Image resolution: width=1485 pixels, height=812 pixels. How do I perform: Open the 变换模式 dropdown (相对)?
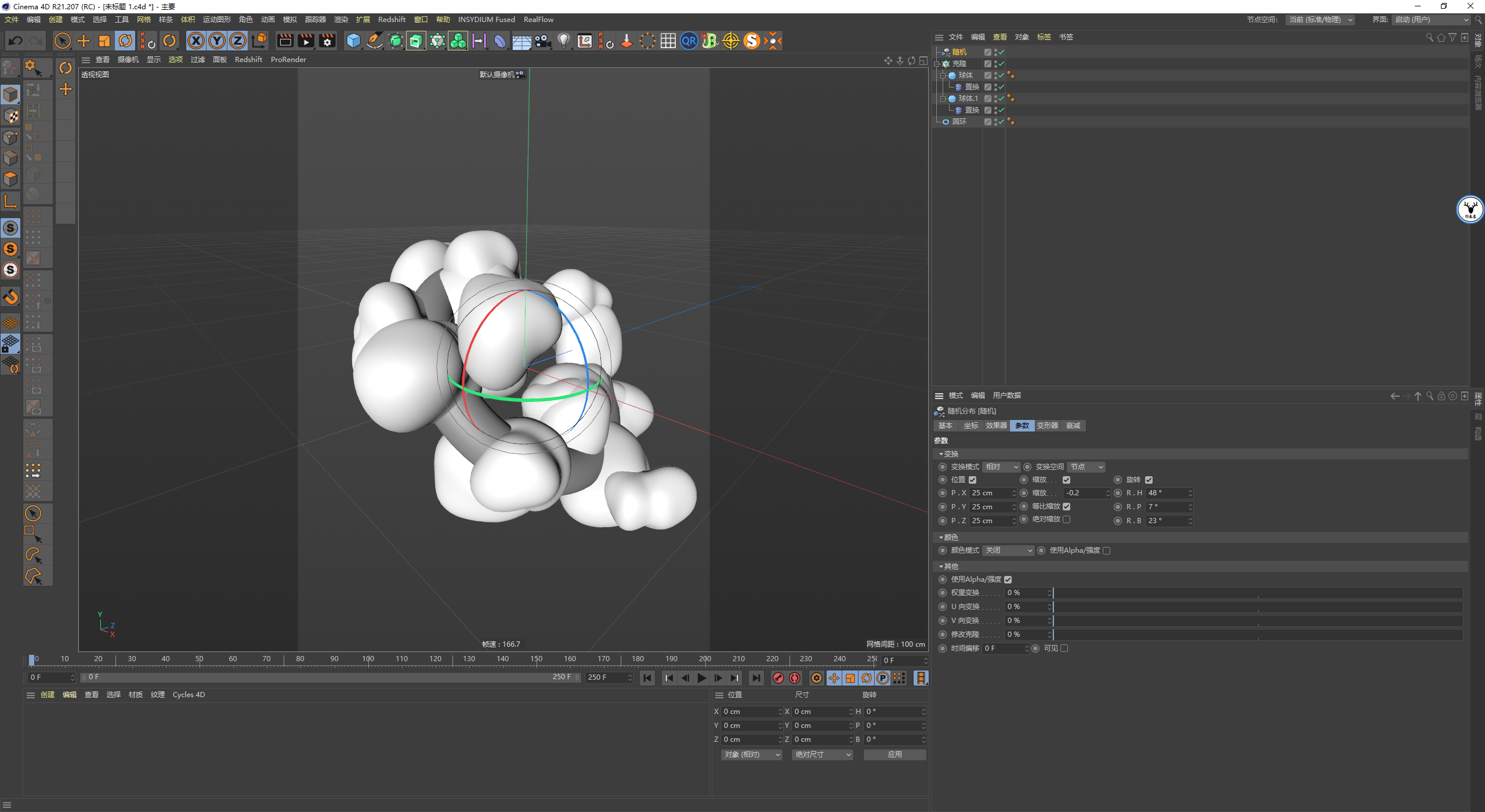point(1001,467)
